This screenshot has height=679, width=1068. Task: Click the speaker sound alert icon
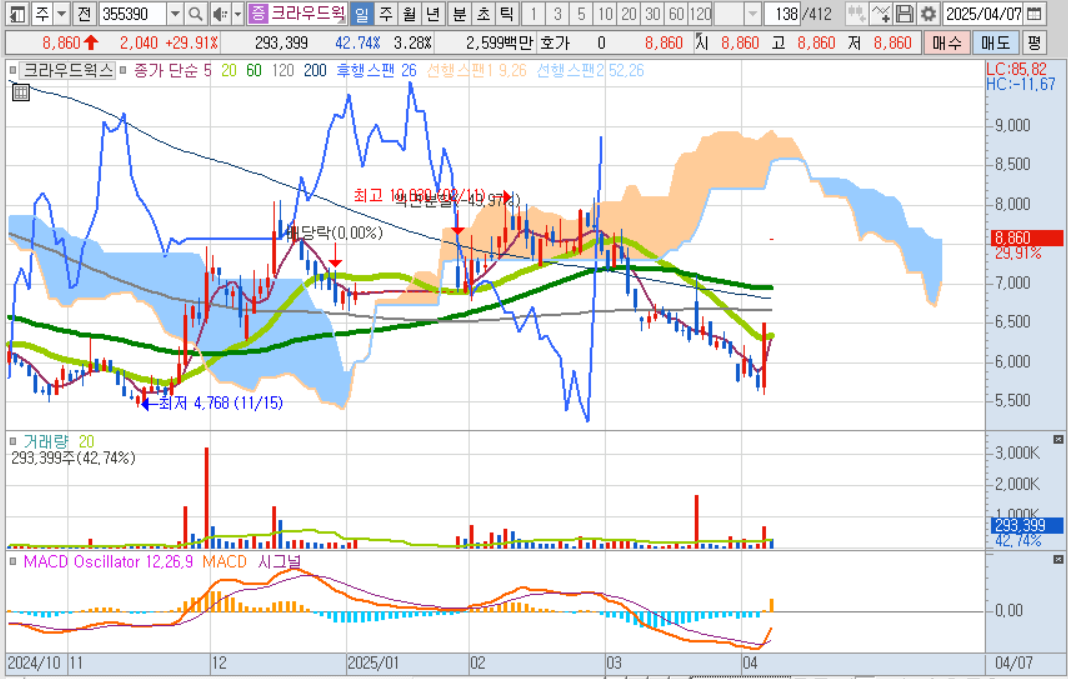click(x=220, y=13)
